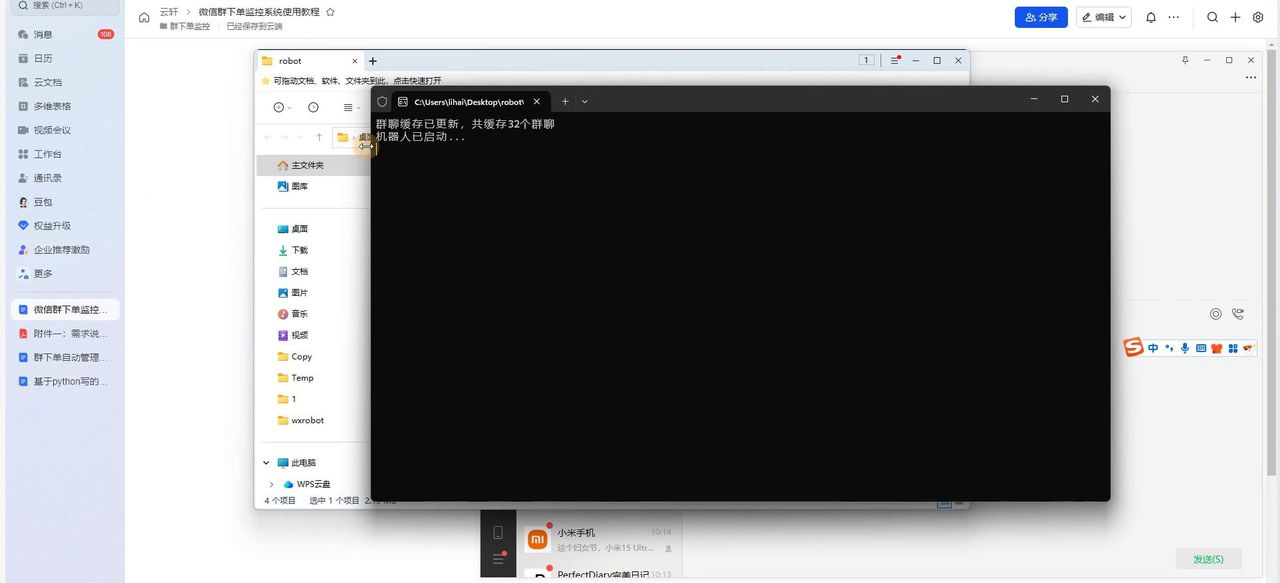Open the explorer menu icon with red dot
The height and width of the screenshot is (583, 1280).
895,60
